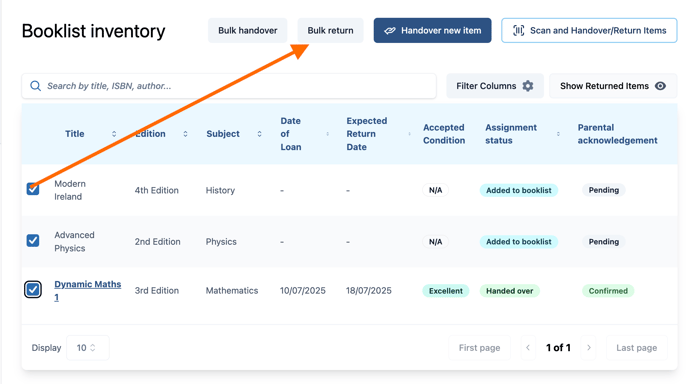
Task: Open the Dynamic Maths 1 link
Action: click(87, 291)
